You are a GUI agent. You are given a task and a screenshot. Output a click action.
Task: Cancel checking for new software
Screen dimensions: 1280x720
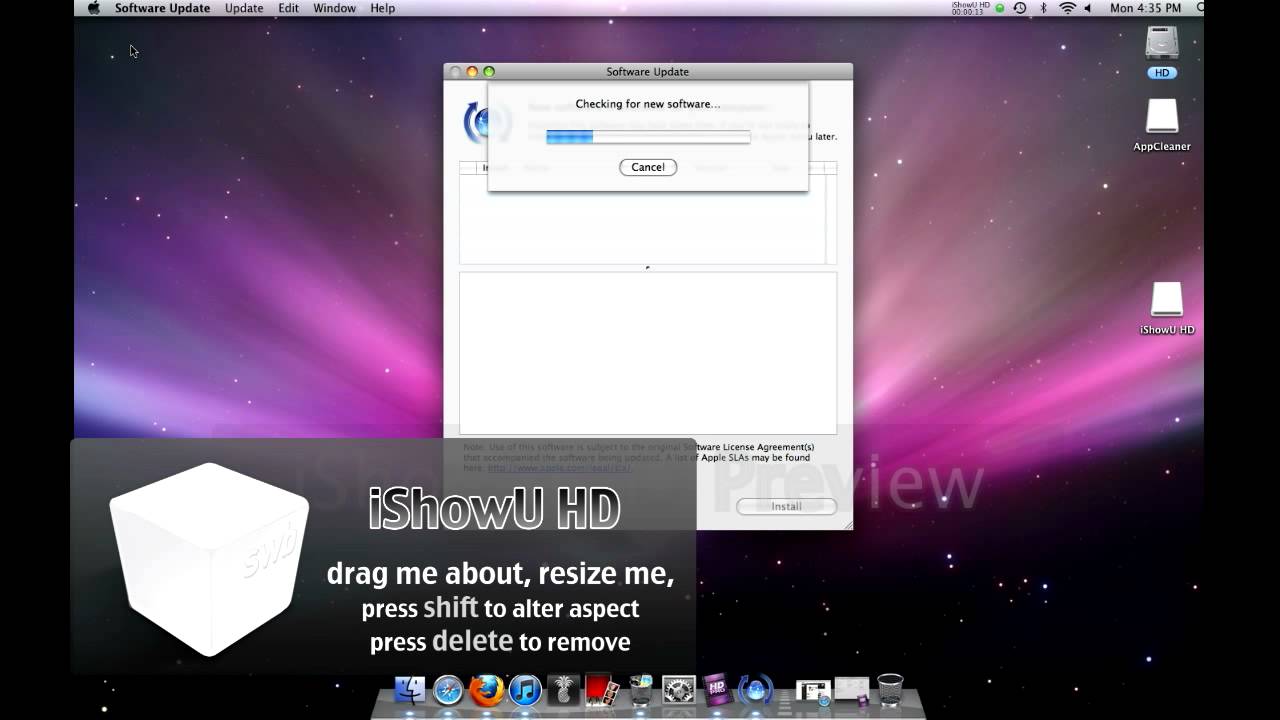point(648,167)
